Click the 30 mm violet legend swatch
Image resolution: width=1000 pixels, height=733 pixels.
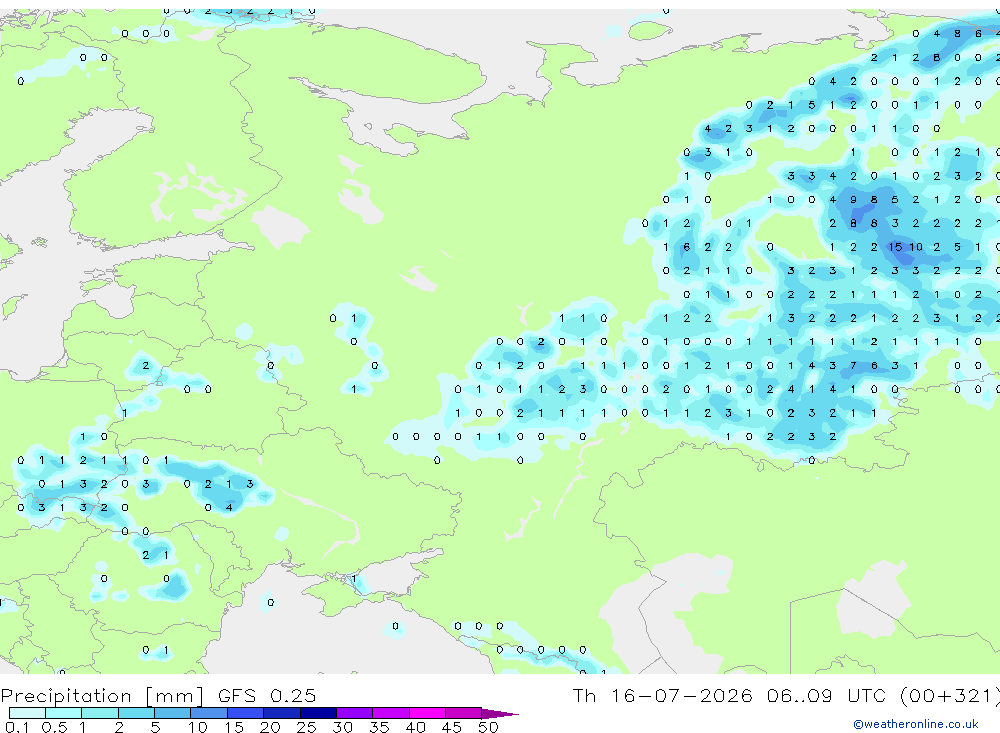point(354,713)
